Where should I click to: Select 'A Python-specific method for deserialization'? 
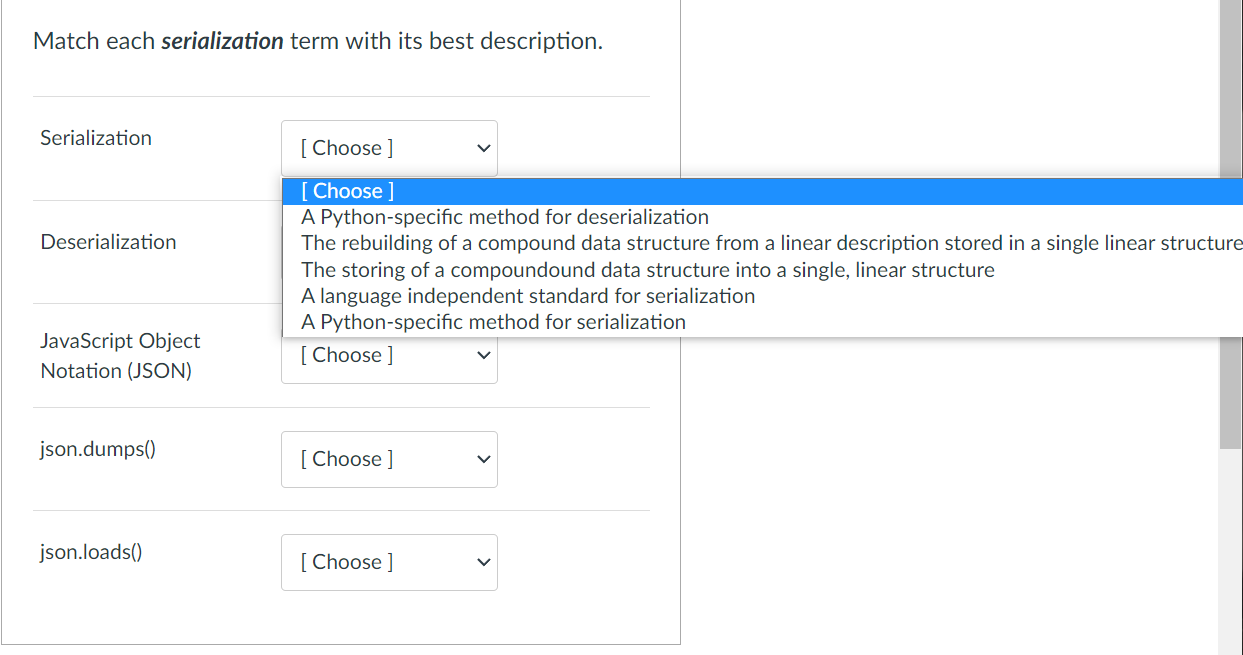[505, 216]
